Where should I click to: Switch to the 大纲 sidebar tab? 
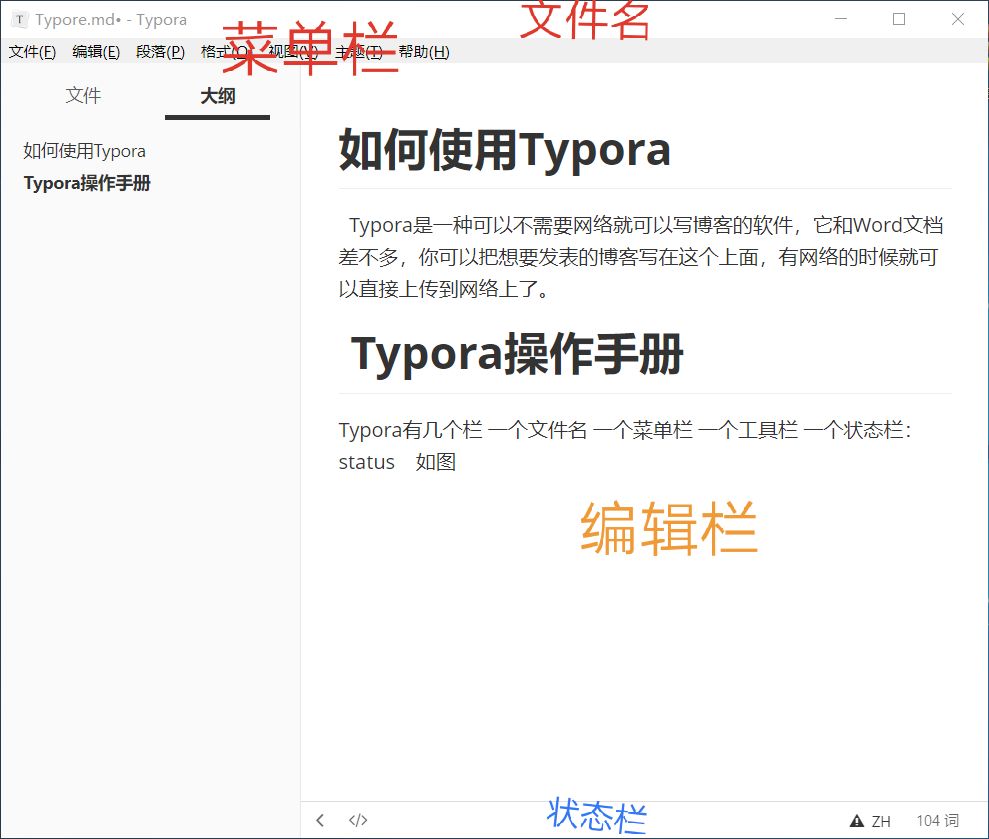click(x=216, y=95)
